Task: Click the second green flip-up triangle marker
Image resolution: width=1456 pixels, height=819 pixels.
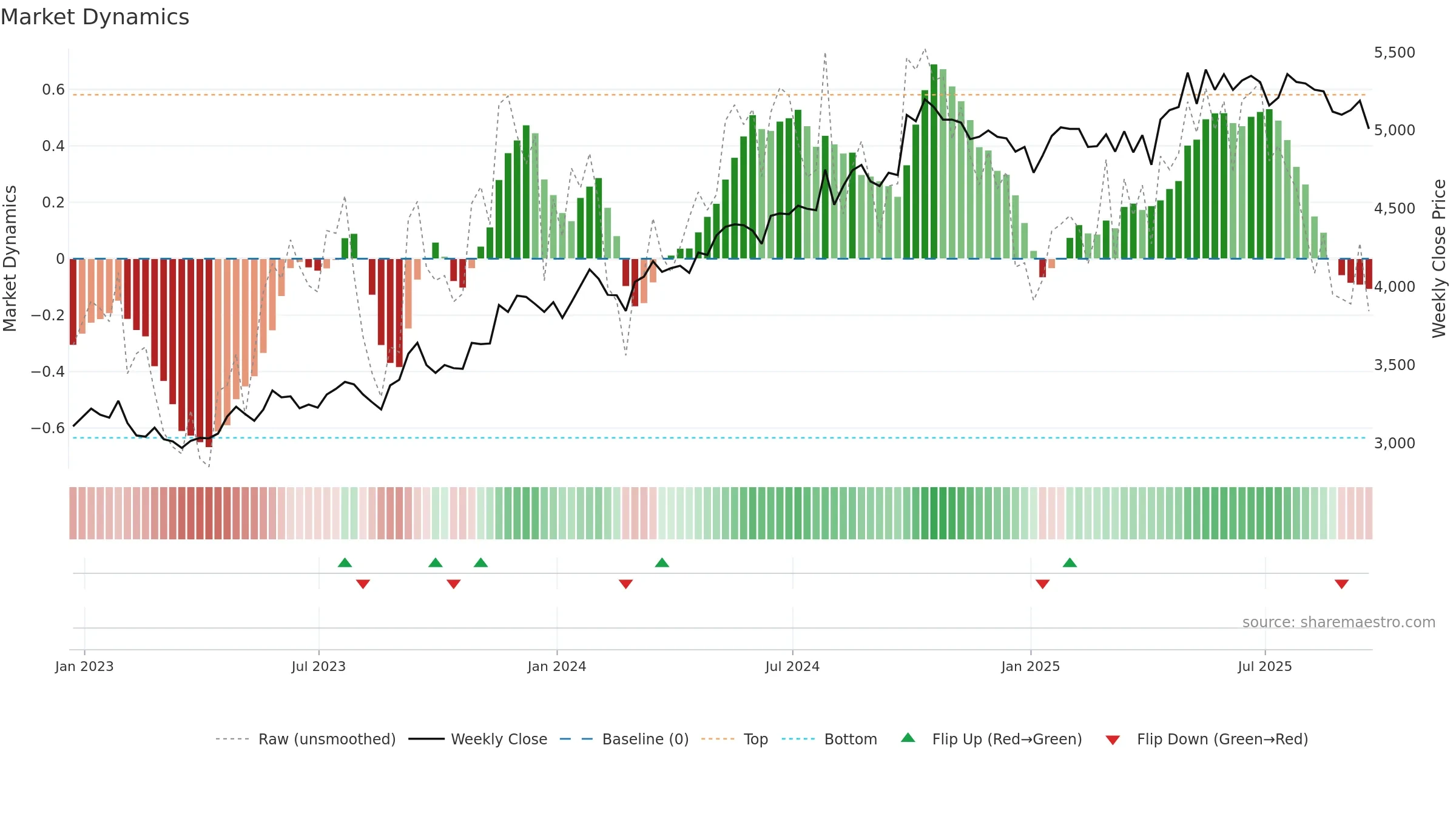Action: 435,562
